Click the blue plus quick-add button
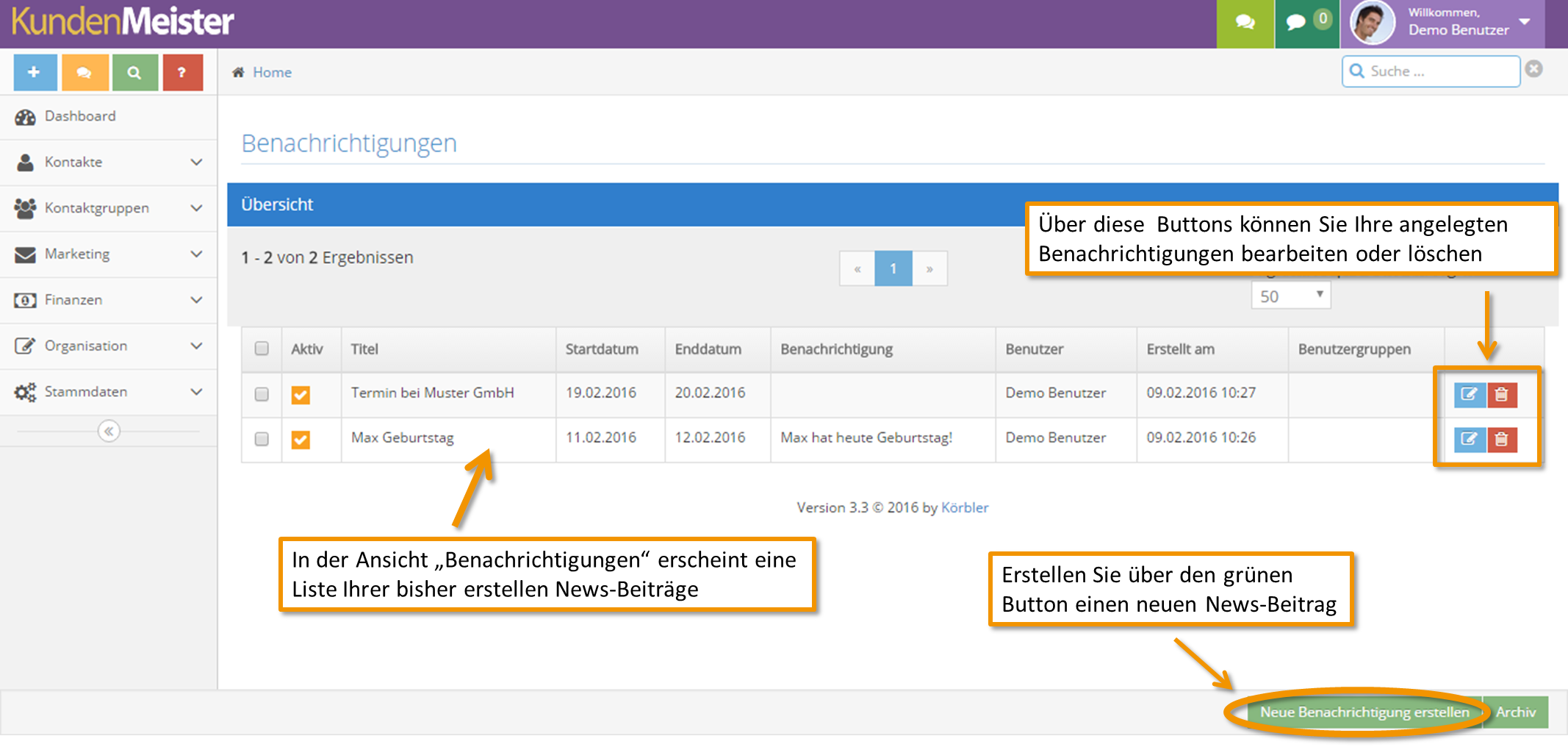The height and width of the screenshot is (747, 1568). pyautogui.click(x=35, y=72)
